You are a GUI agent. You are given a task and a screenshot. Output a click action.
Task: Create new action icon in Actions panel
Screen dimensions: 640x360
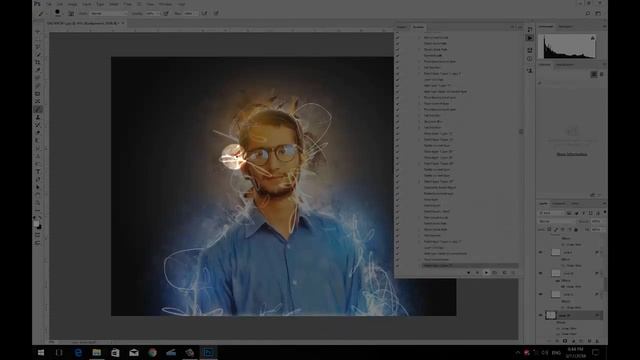(504, 272)
